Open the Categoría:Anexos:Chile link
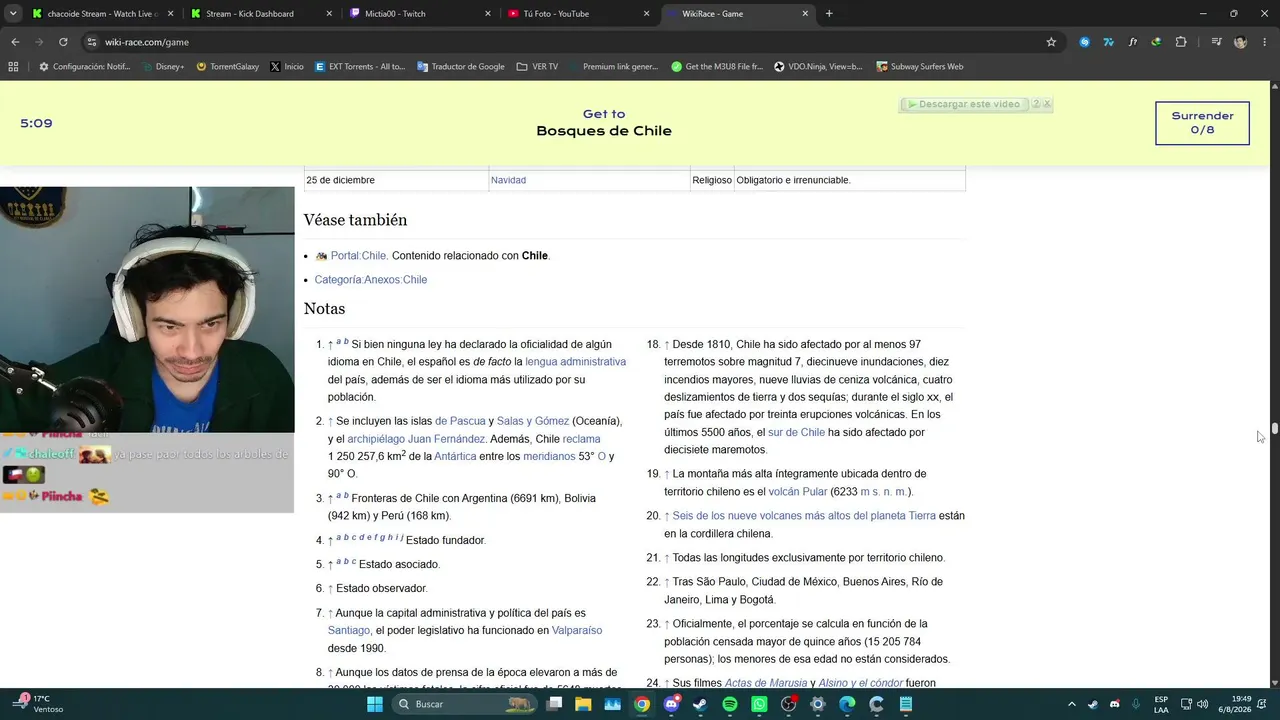The width and height of the screenshot is (1280, 720). pyautogui.click(x=371, y=280)
